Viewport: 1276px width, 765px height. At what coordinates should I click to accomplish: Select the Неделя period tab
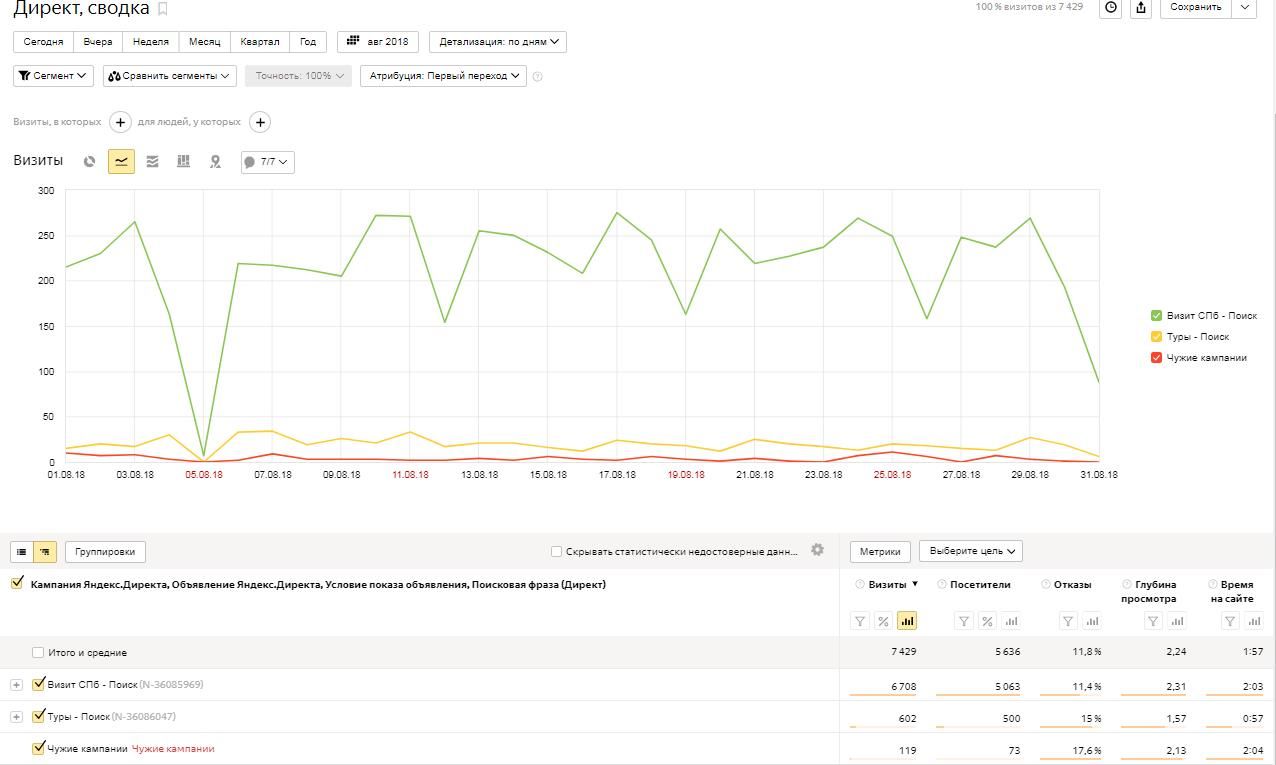[x=150, y=42]
